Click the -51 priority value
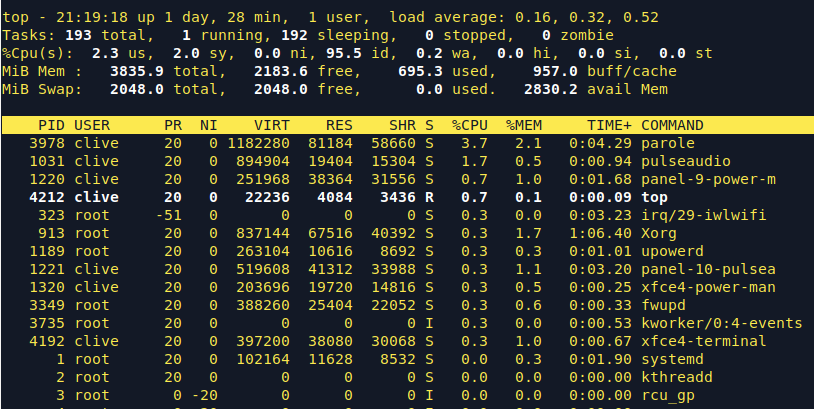This screenshot has height=409, width=814. pyautogui.click(x=168, y=215)
